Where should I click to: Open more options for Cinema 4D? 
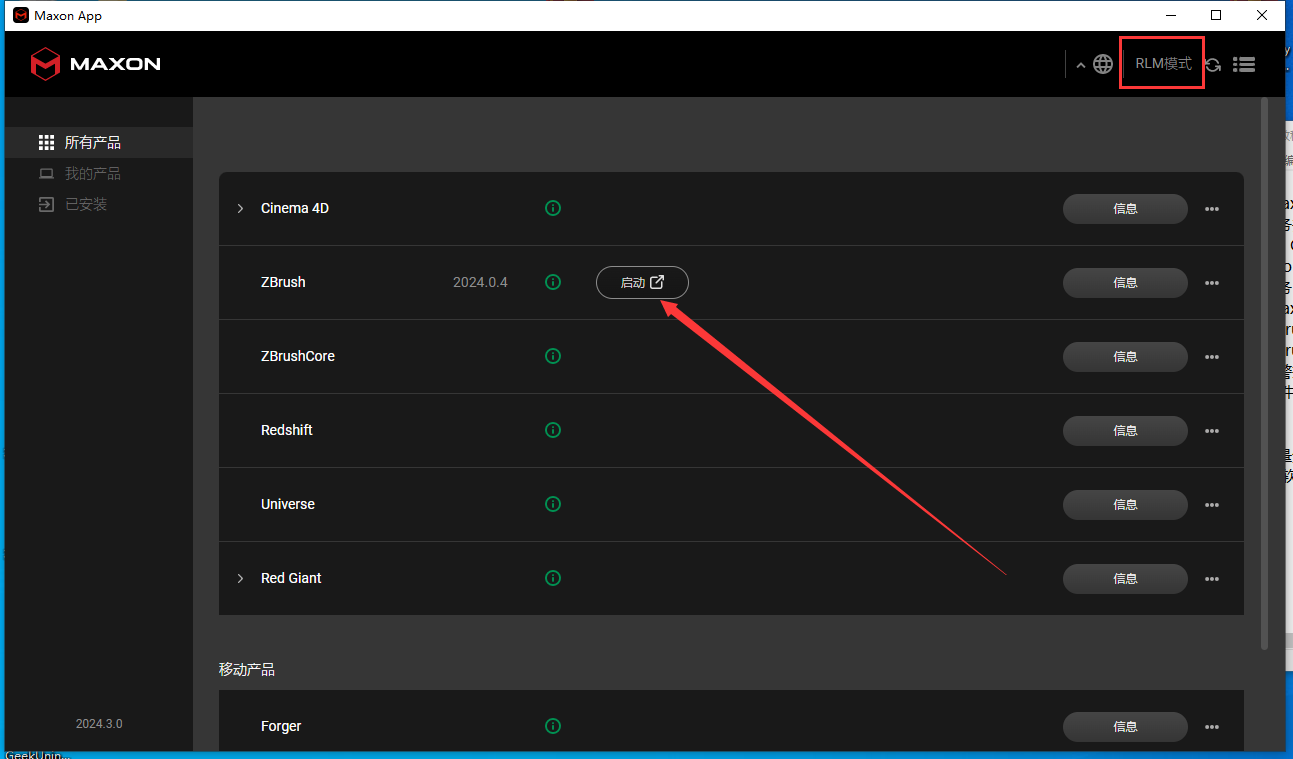1212,209
